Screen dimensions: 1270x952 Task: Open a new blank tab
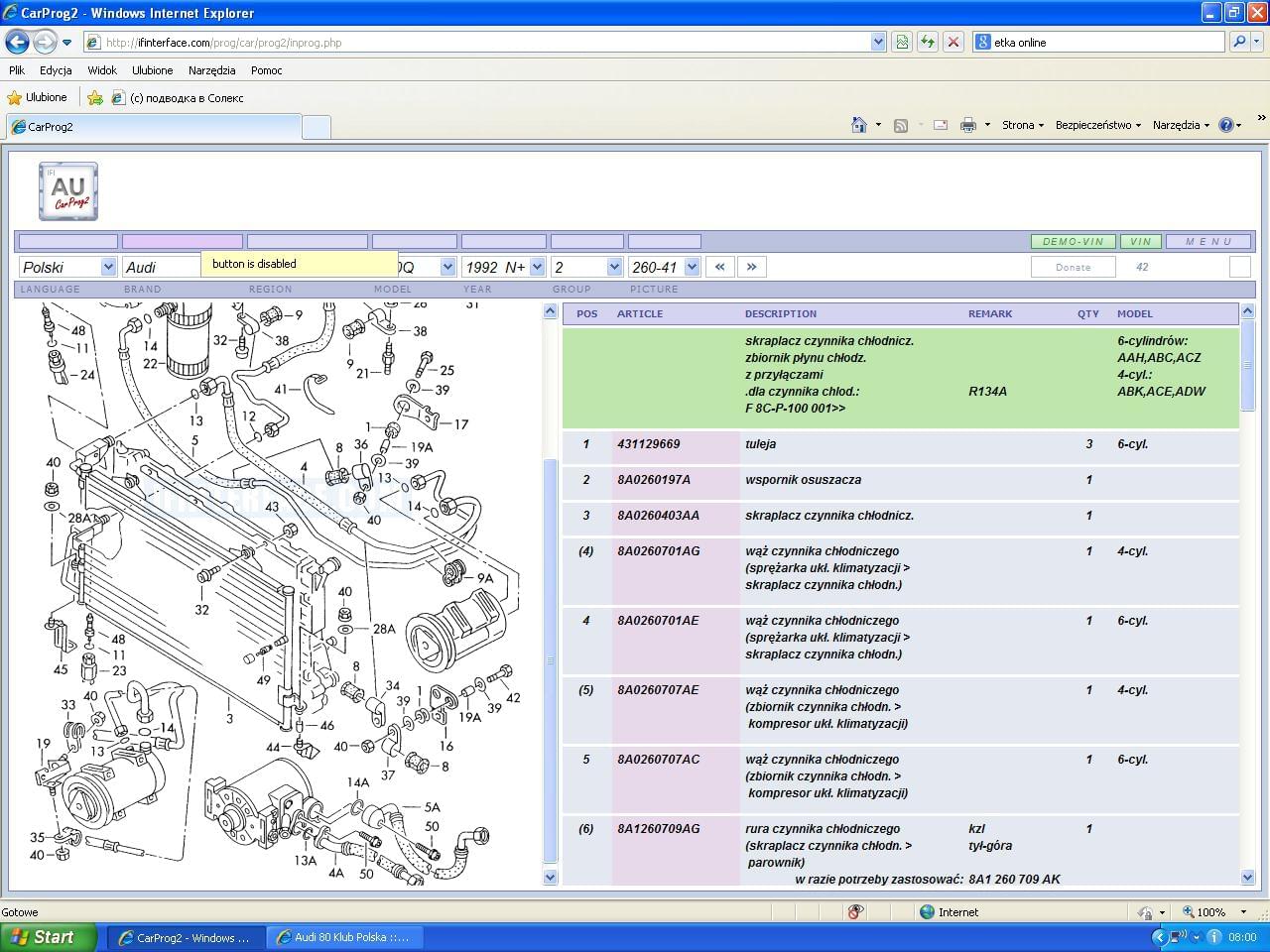tap(316, 127)
